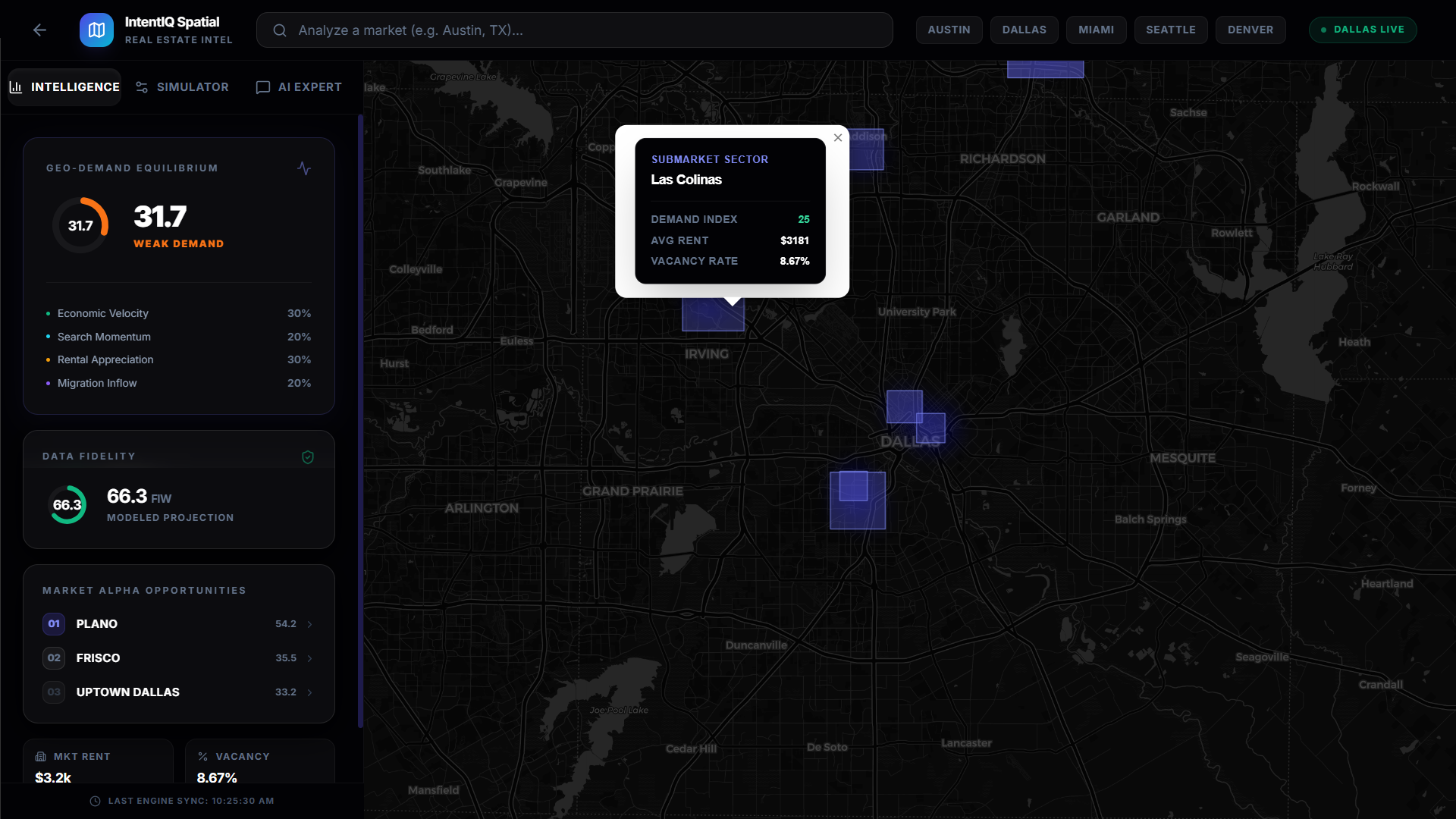
Task: Expand the Uptown Dallas opportunity chevron
Action: [309, 692]
